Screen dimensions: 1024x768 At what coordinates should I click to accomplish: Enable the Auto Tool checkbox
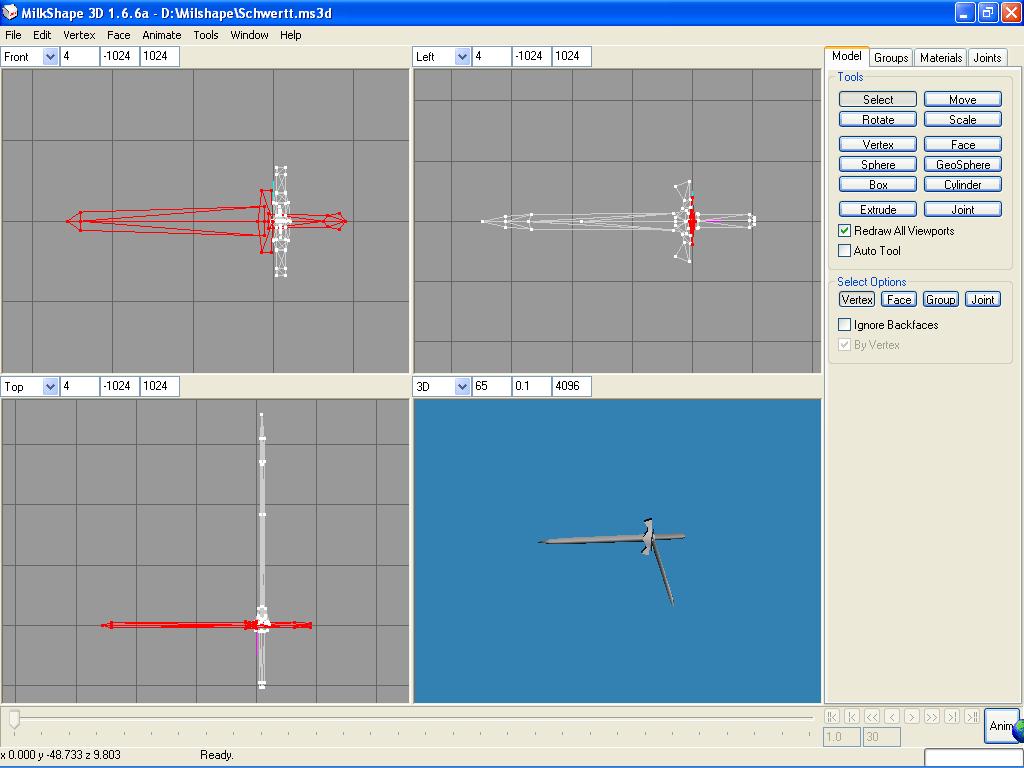(x=845, y=251)
